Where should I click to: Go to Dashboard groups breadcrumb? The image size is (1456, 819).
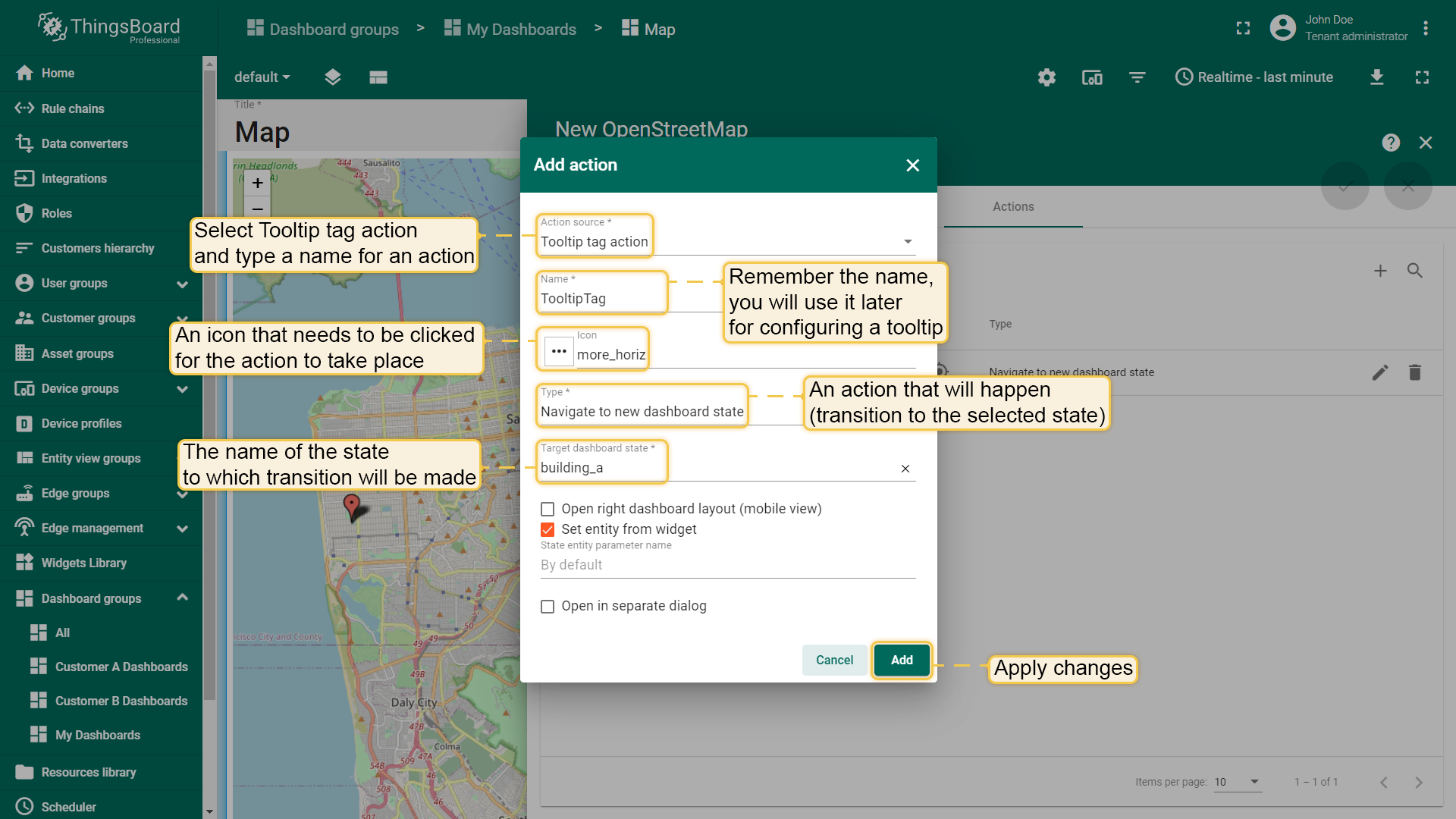point(322,29)
